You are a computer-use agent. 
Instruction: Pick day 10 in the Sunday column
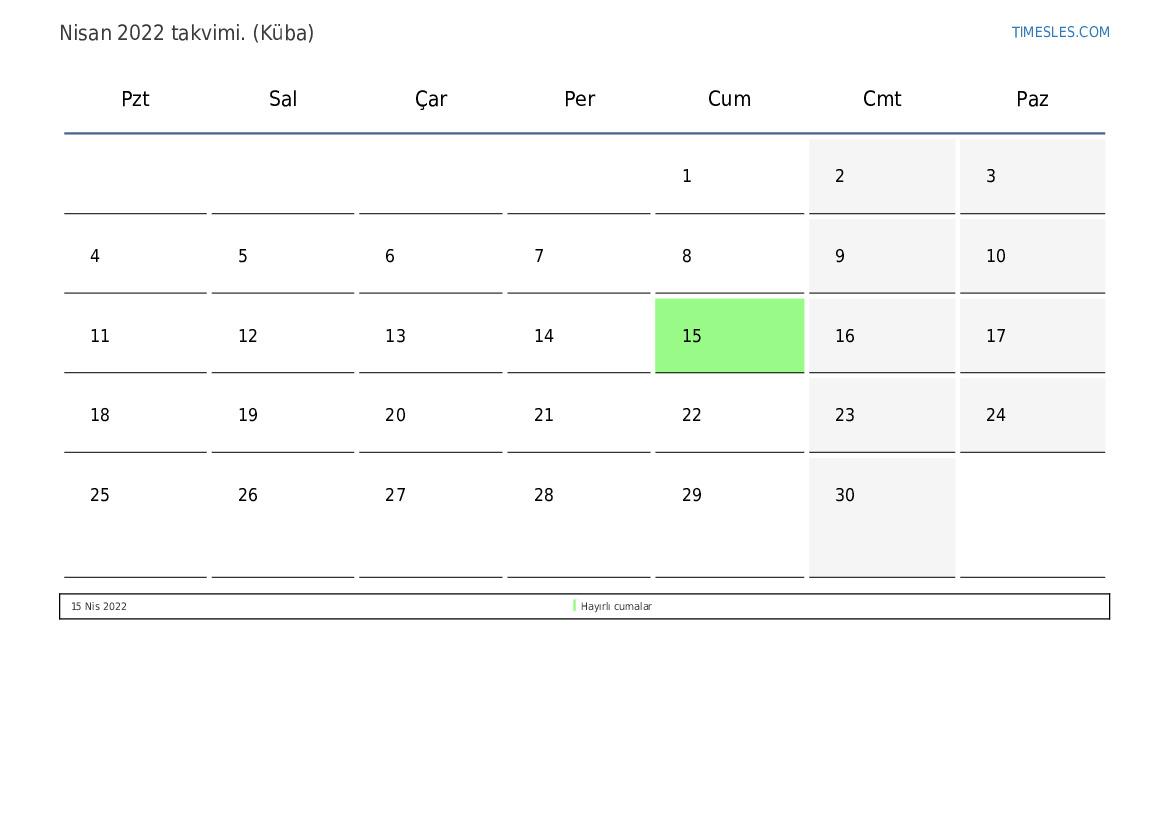pyautogui.click(x=1033, y=256)
